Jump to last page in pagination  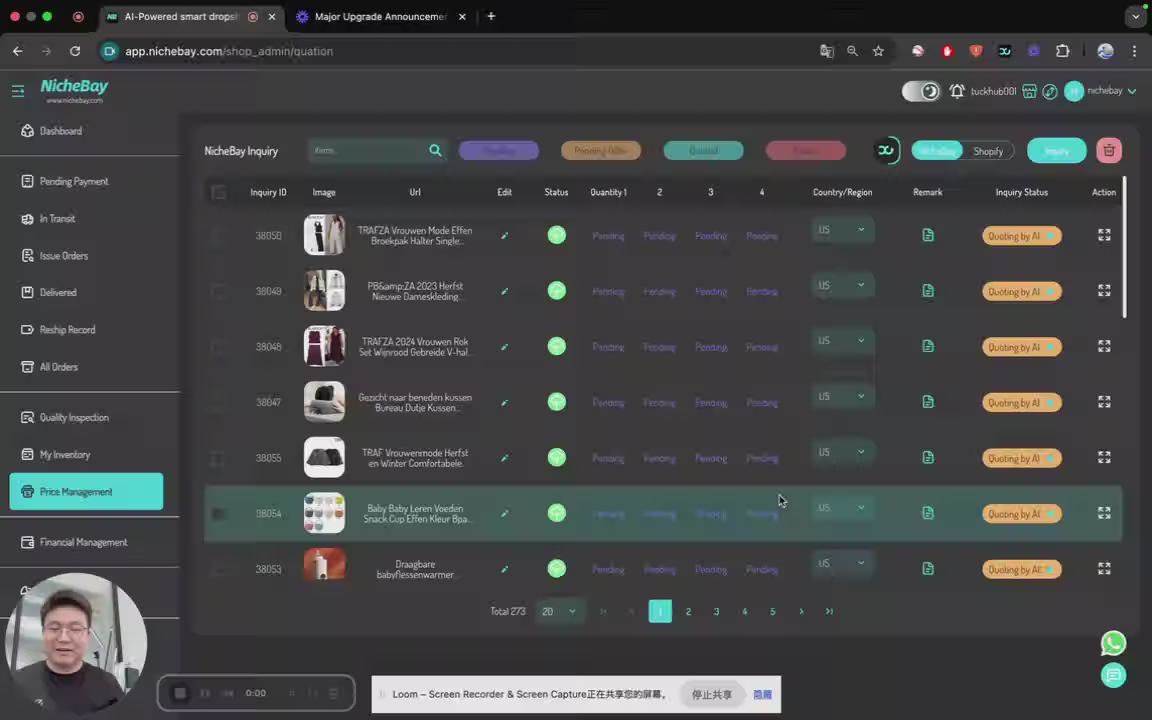tap(829, 611)
